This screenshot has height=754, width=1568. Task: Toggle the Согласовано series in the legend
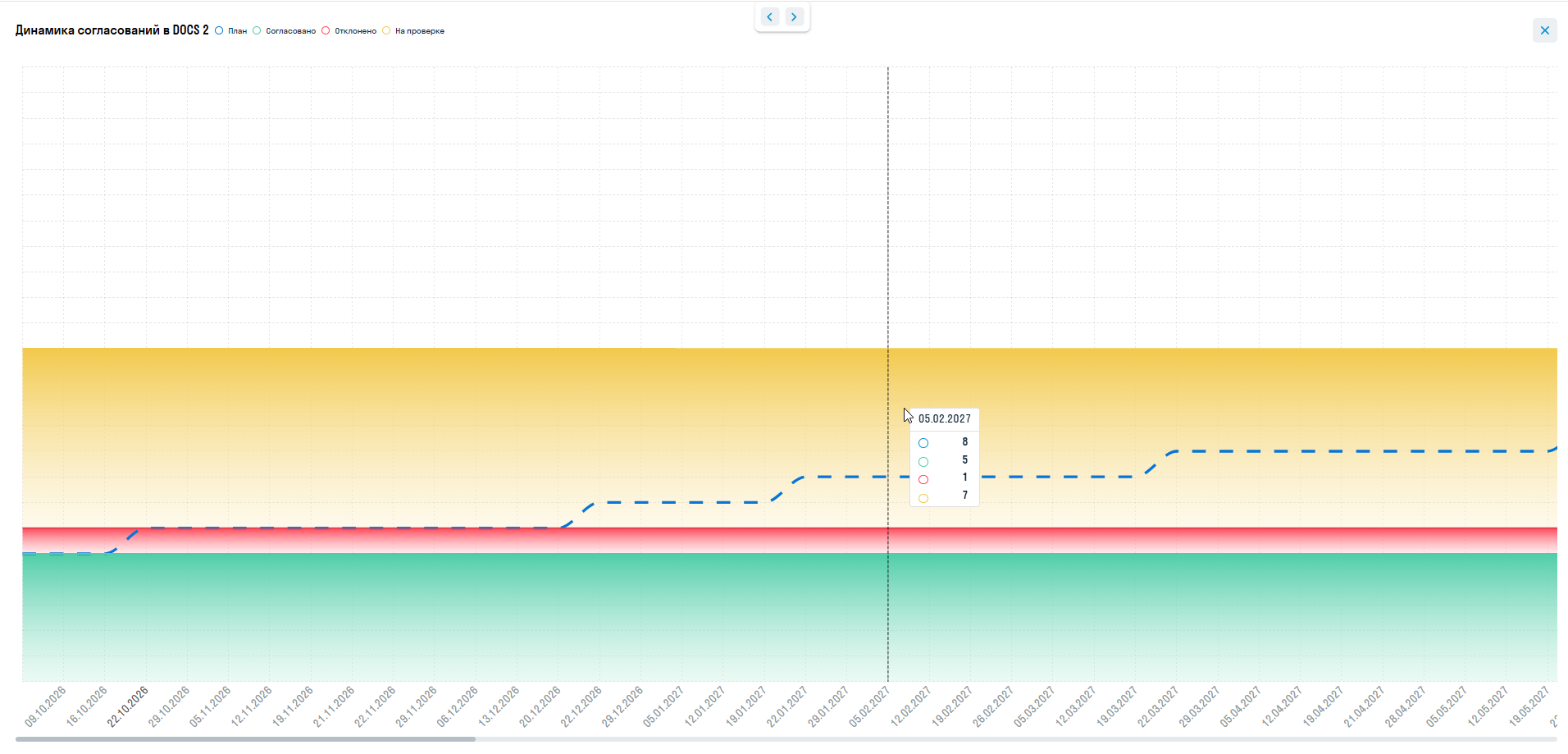(x=284, y=31)
